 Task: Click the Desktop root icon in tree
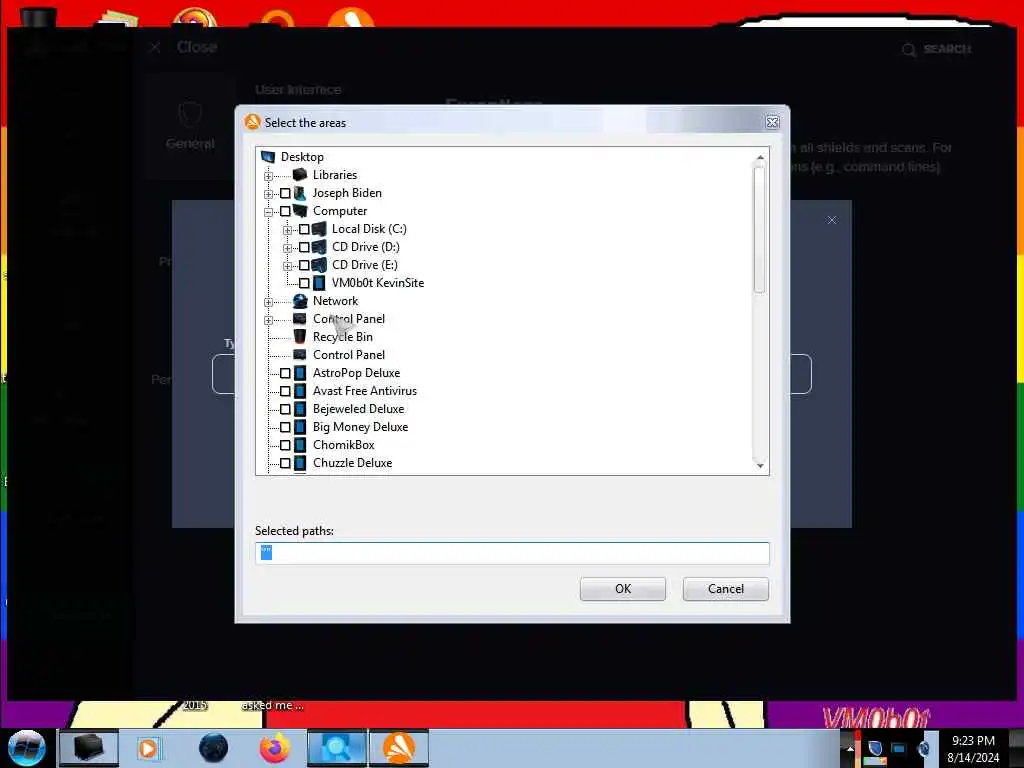click(268, 157)
